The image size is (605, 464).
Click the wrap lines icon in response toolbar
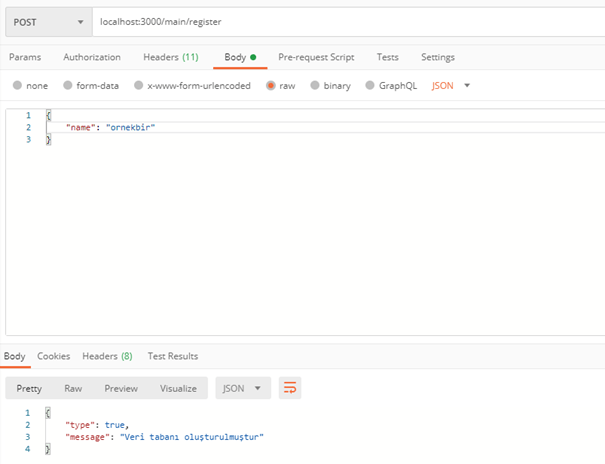click(290, 388)
